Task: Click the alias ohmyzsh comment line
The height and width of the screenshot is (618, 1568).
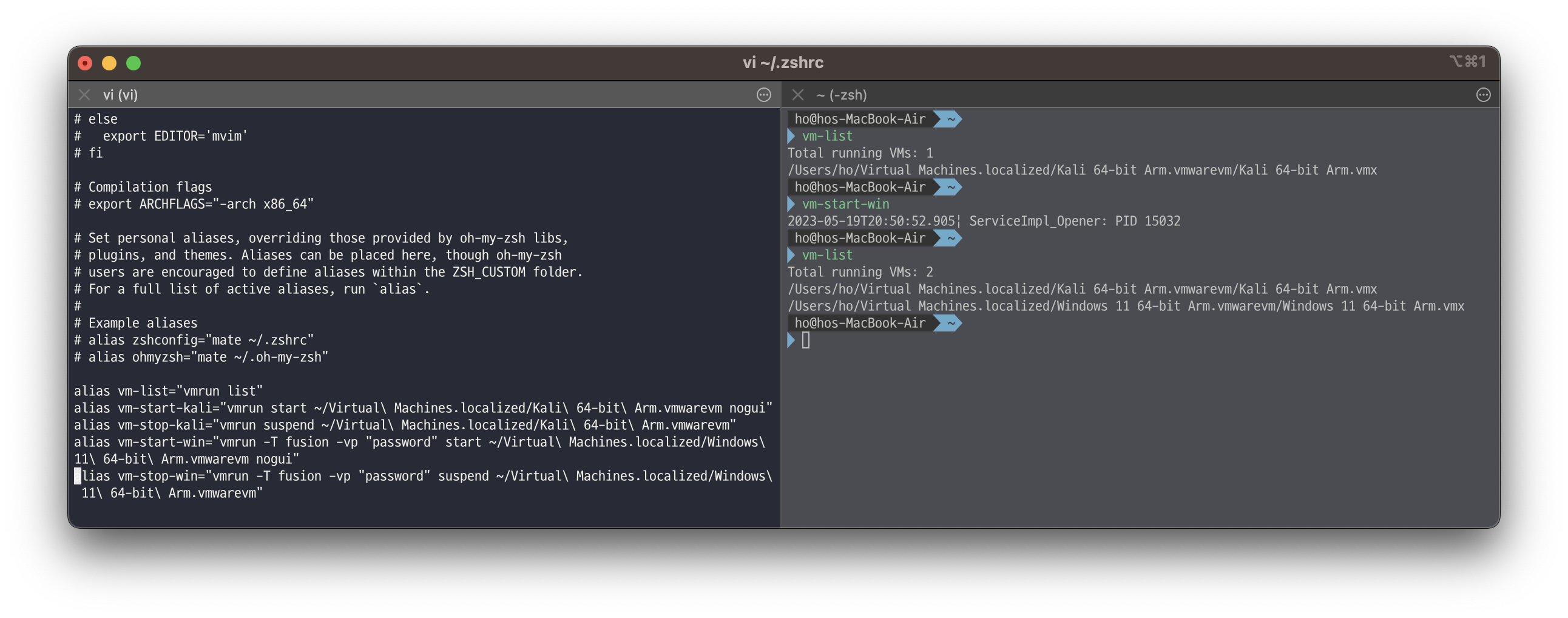Action: [x=201, y=357]
